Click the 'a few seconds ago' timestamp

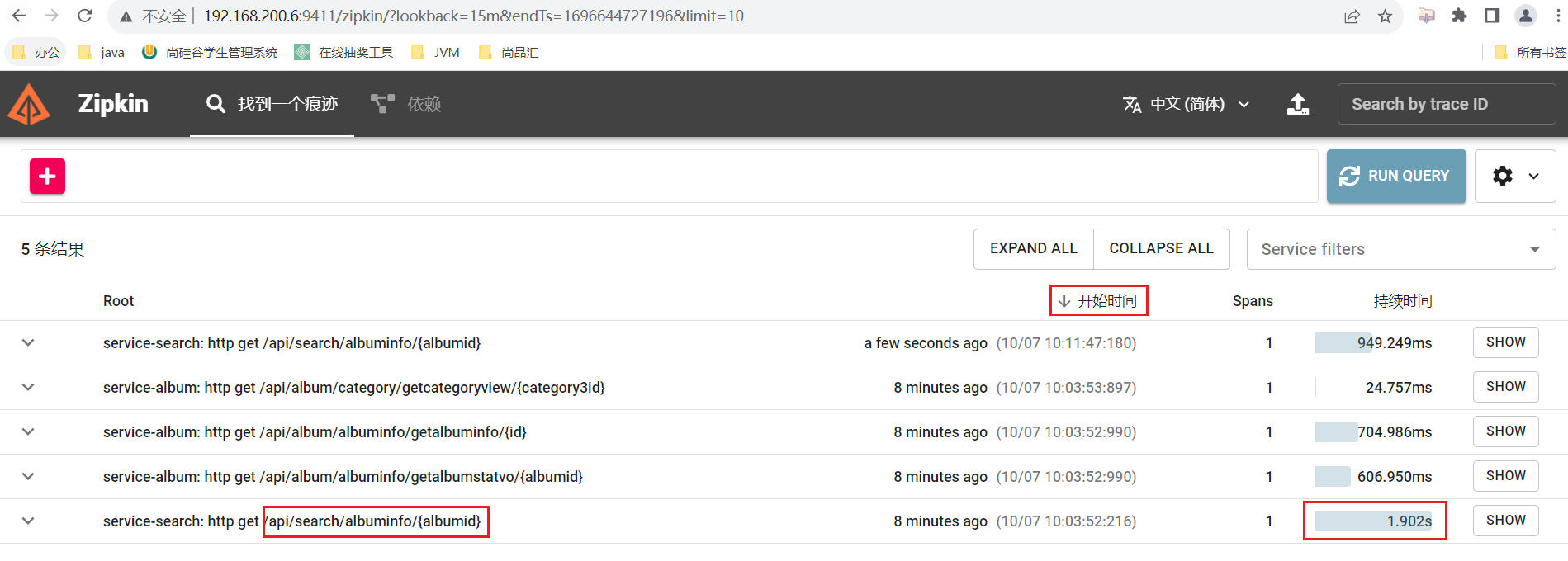[926, 343]
